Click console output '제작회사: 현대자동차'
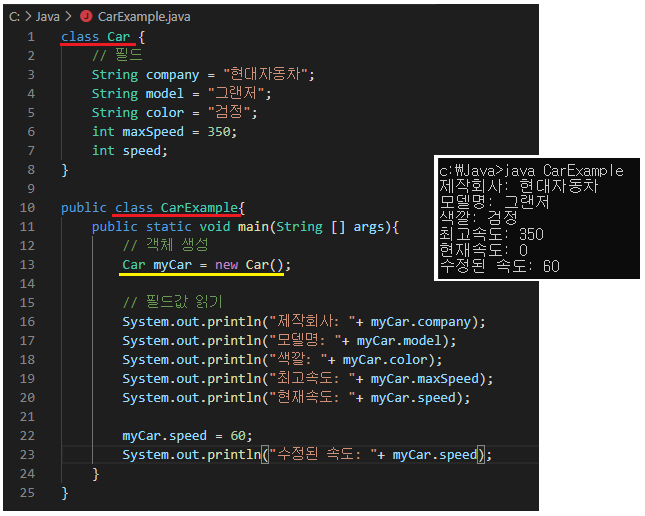Screen dimensions: 645x516 tap(518, 186)
